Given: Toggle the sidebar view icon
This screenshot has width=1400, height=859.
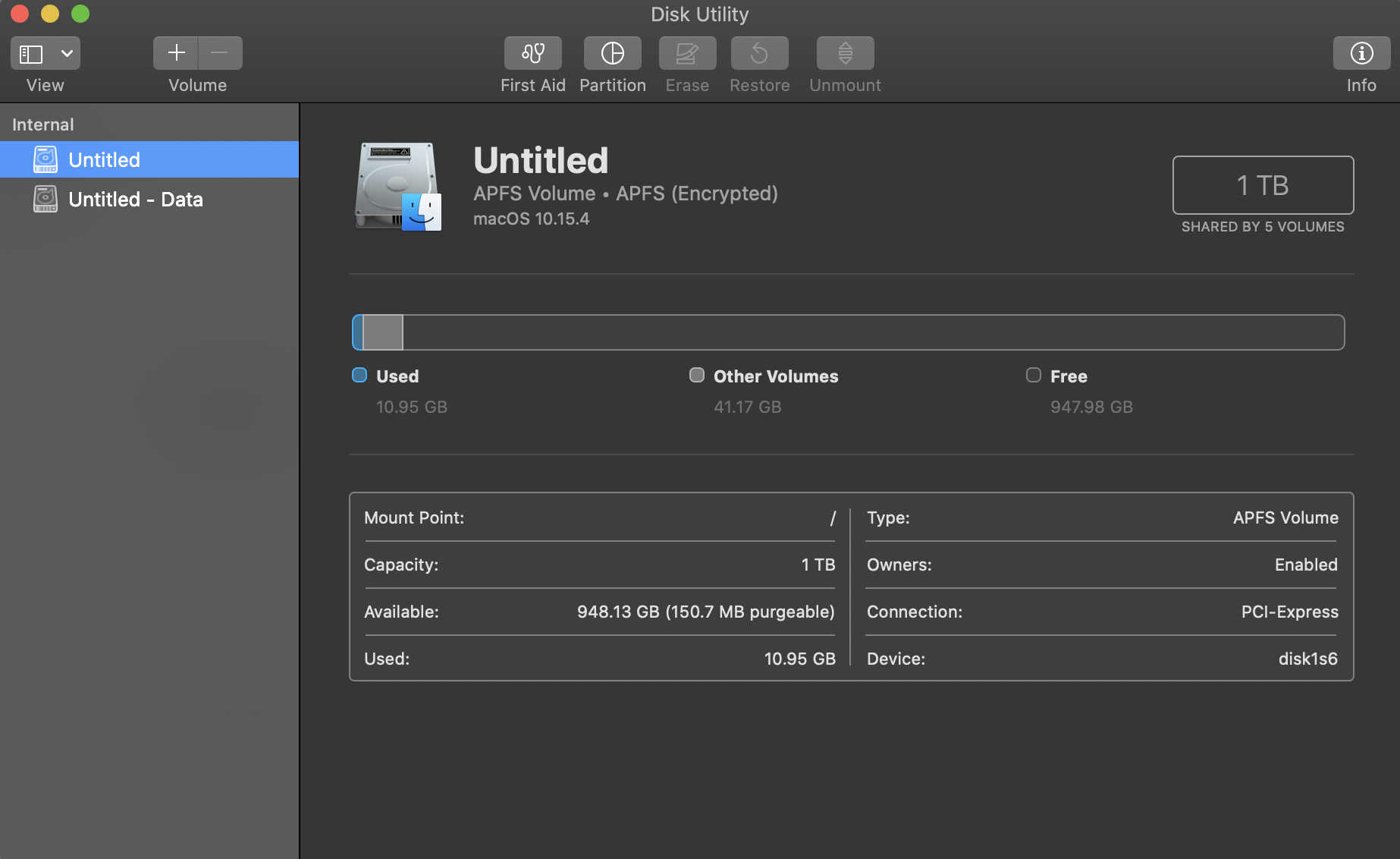Looking at the screenshot, I should coord(31,54).
